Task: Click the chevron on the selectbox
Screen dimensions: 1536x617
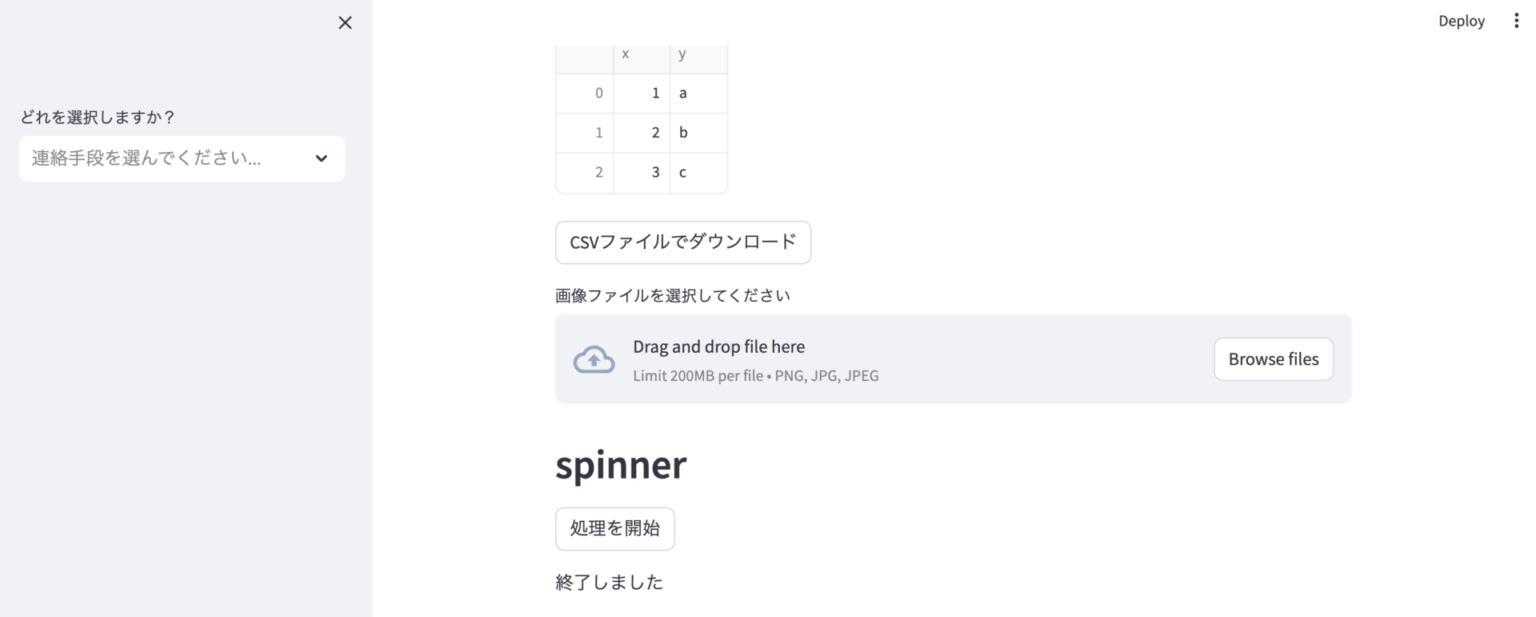Action: (321, 158)
